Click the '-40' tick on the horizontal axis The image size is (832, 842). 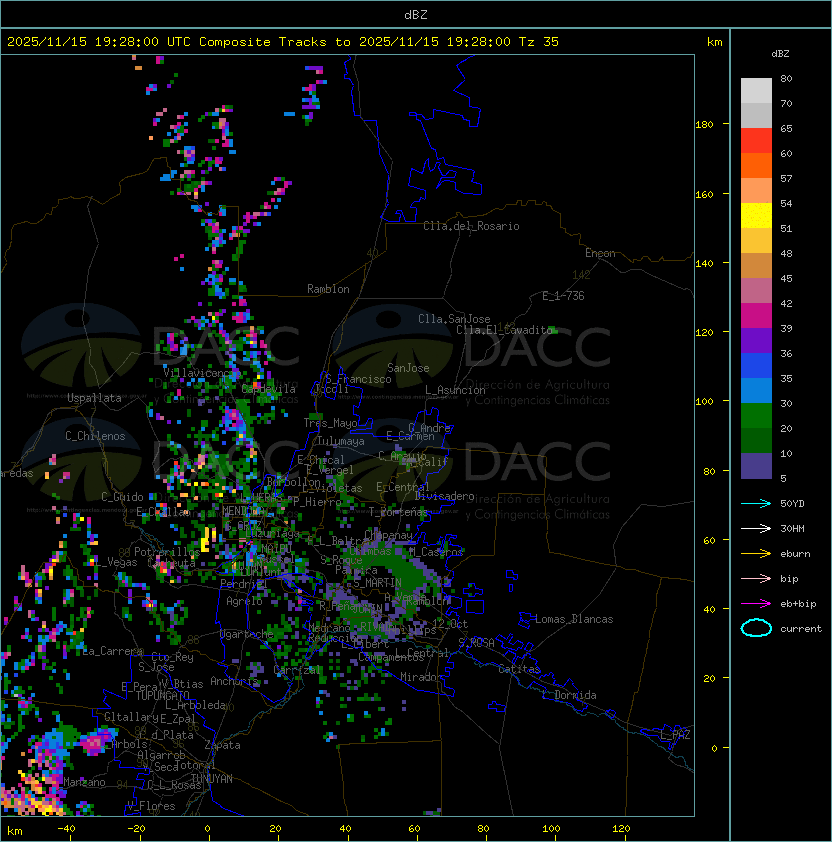[x=66, y=829]
